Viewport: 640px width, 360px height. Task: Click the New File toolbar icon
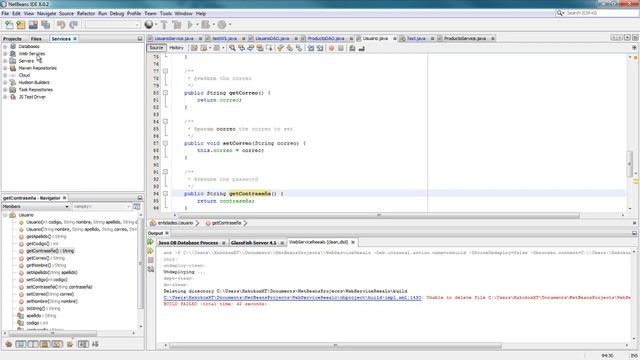click(9, 25)
